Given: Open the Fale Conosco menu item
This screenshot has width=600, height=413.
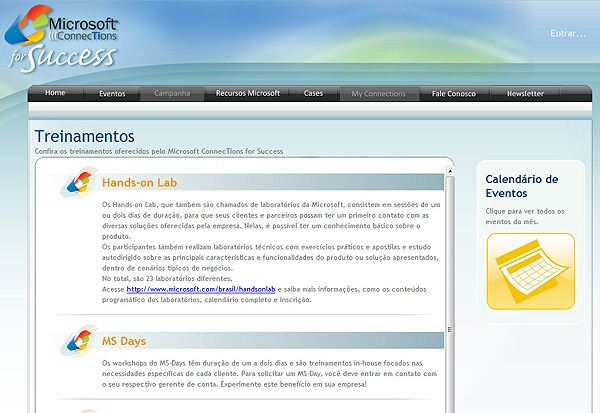Looking at the screenshot, I should point(454,94).
